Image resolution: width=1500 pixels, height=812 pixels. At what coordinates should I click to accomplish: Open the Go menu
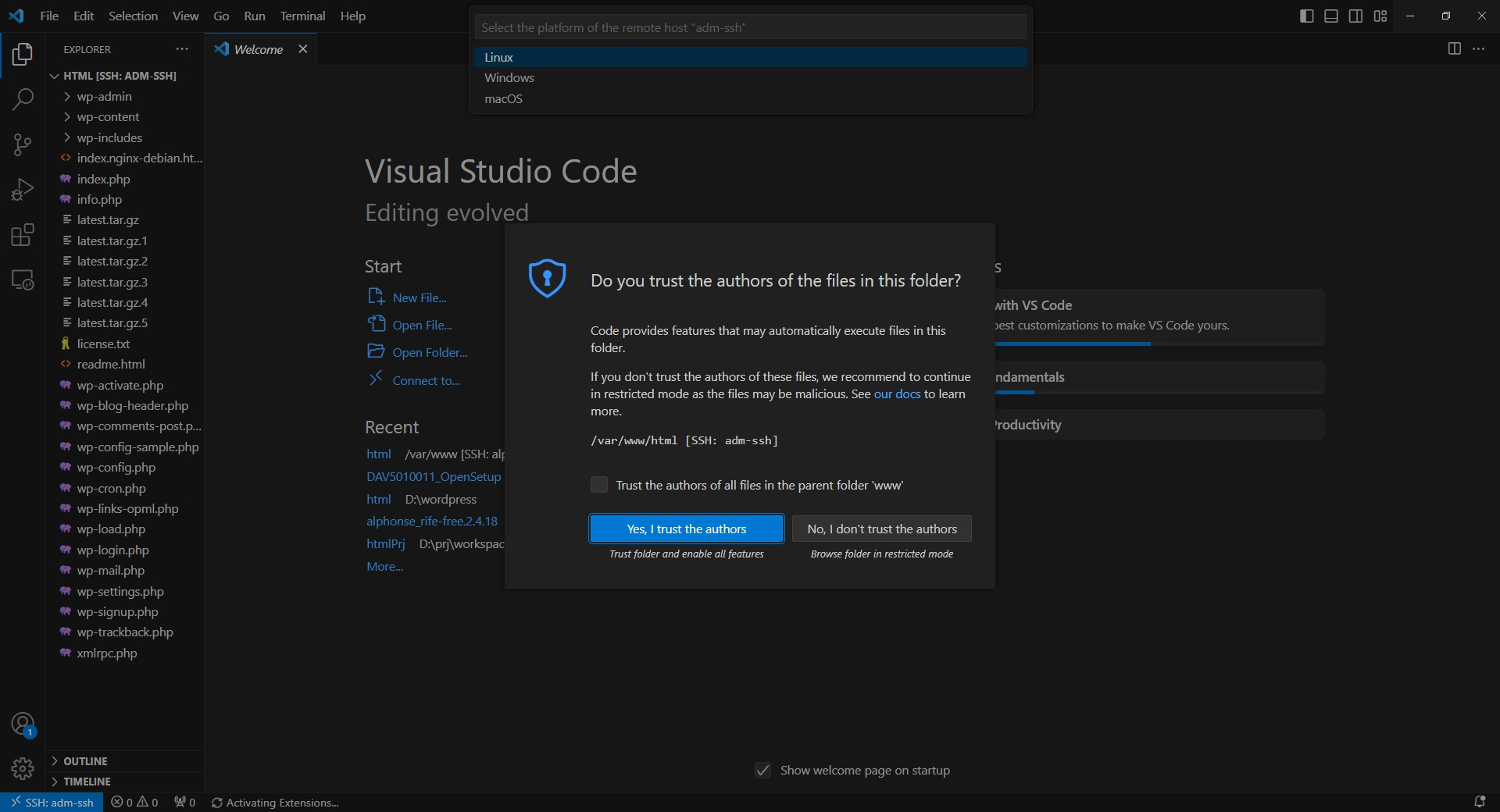222,16
